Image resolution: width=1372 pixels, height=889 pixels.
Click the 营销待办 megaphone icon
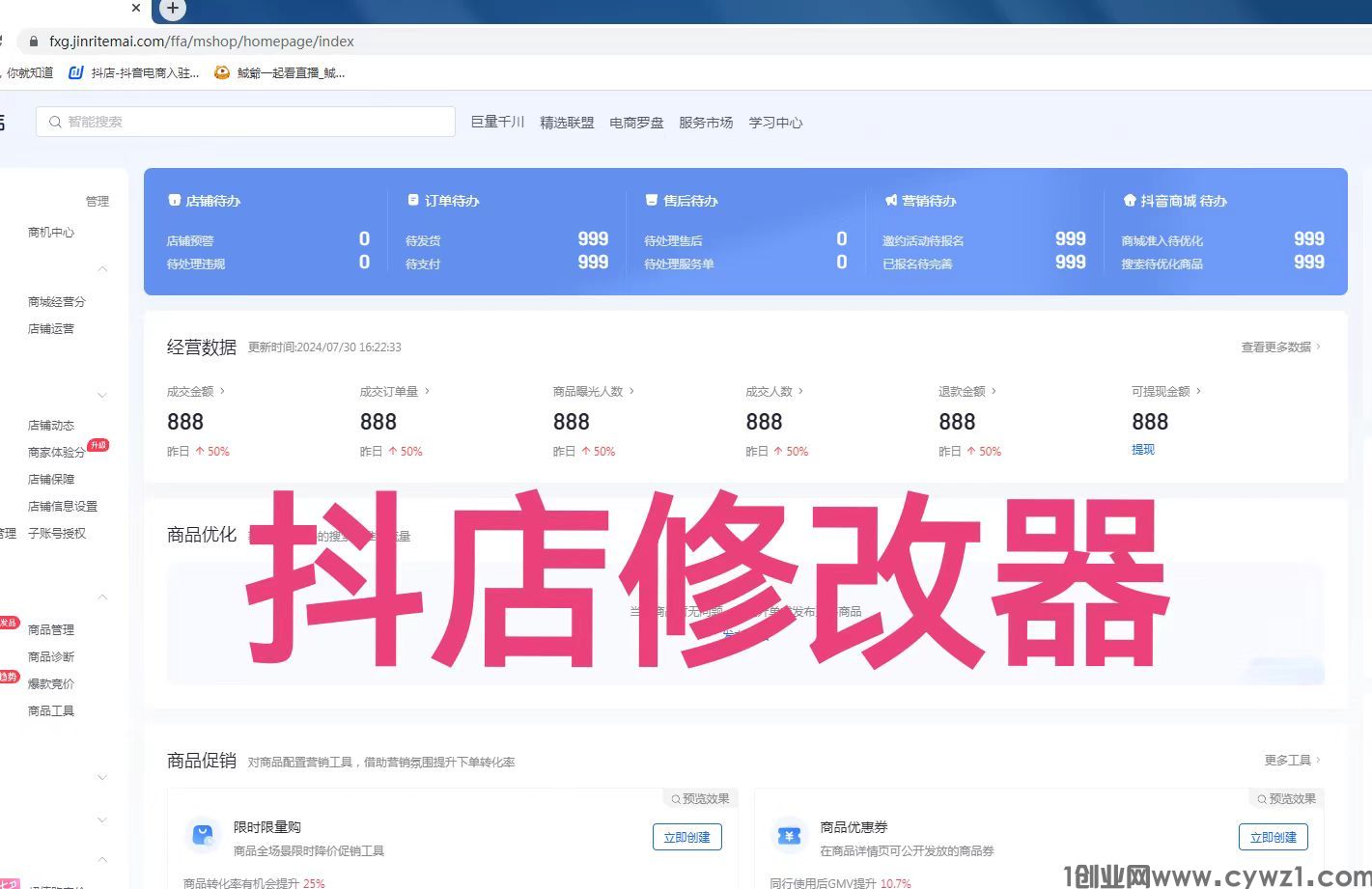[x=890, y=200]
